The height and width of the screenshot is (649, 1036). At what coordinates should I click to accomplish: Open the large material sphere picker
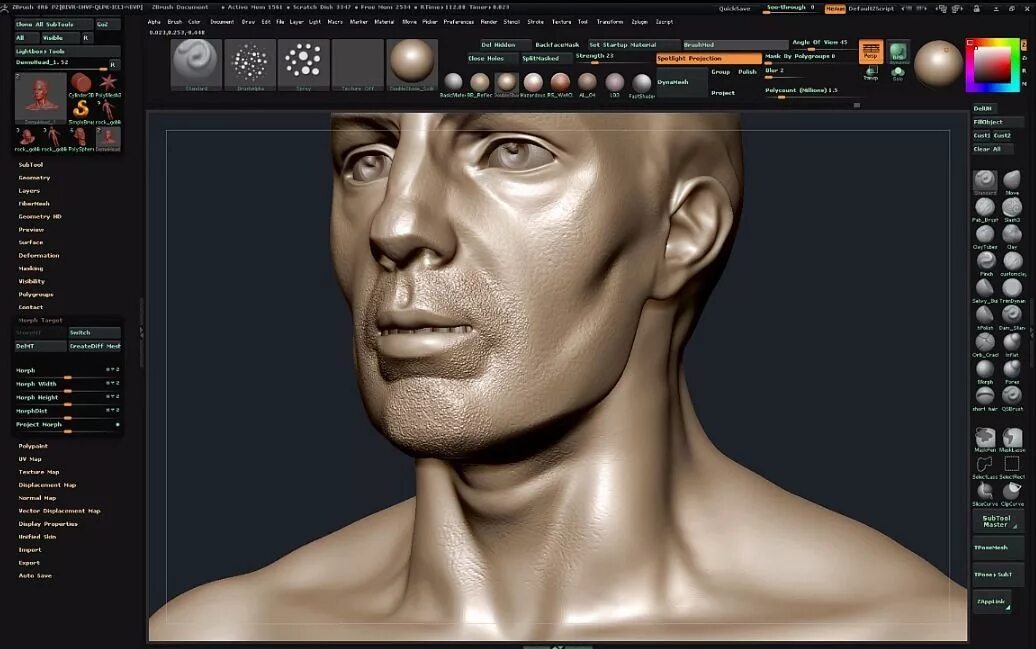(x=412, y=64)
